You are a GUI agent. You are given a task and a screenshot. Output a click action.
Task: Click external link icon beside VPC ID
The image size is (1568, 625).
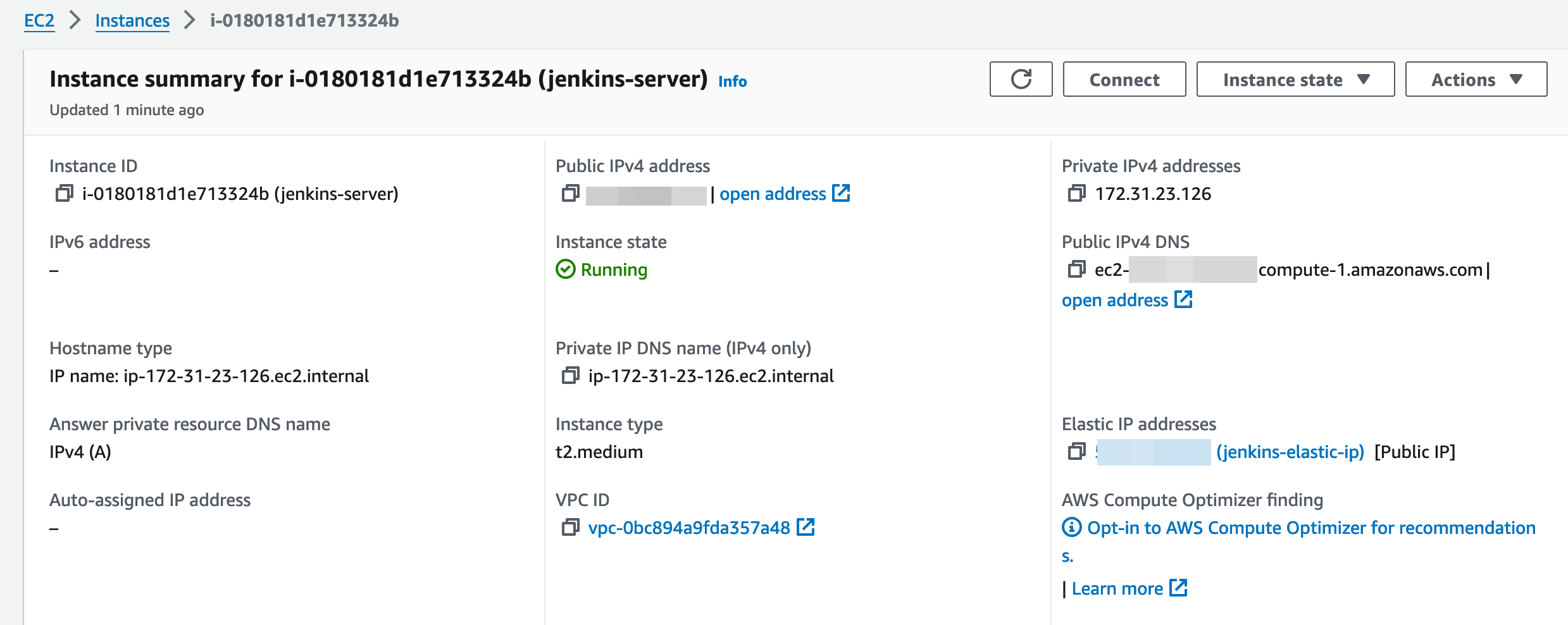pyautogui.click(x=806, y=527)
